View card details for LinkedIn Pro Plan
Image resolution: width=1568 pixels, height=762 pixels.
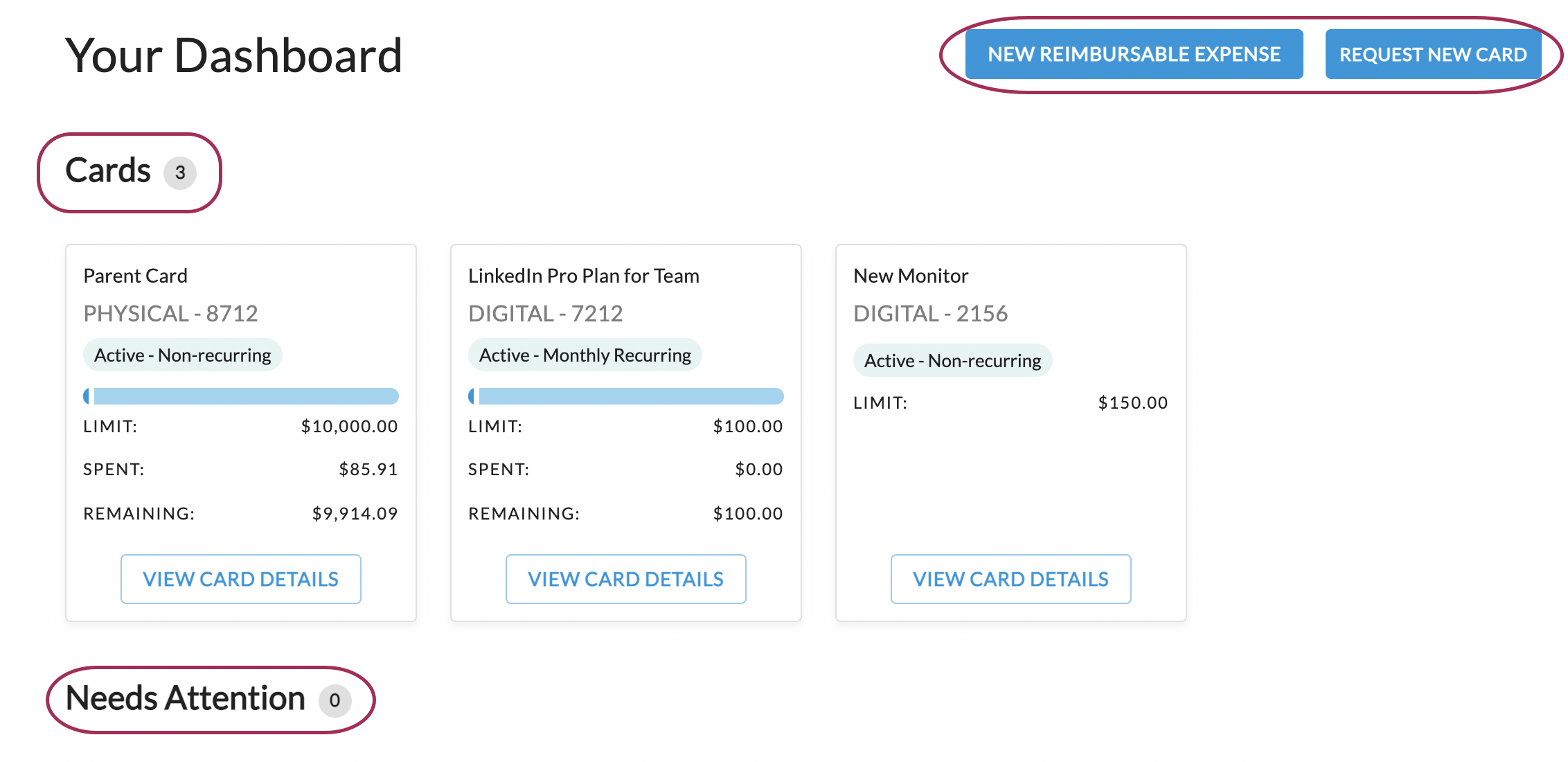(625, 579)
